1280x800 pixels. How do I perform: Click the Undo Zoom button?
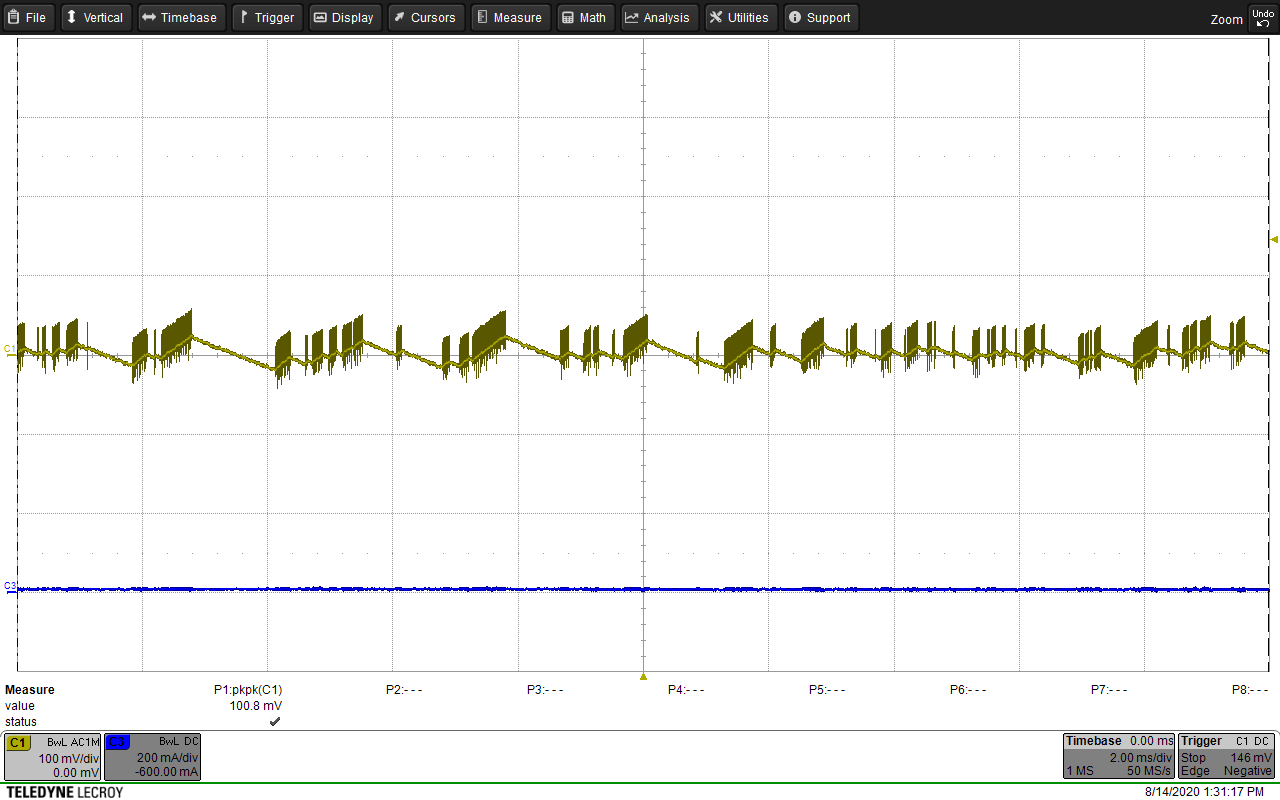coord(1262,17)
